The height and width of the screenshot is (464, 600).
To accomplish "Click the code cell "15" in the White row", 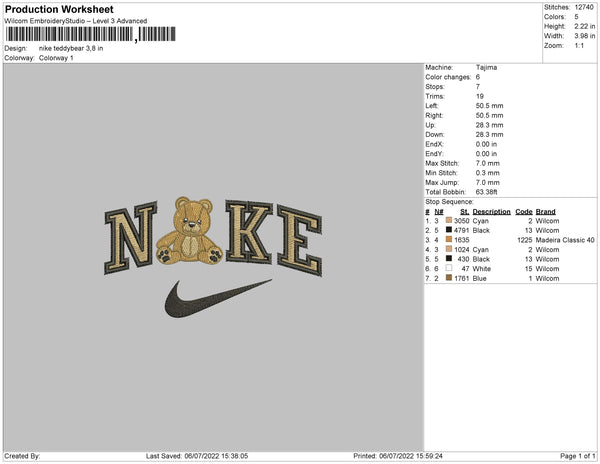I will tap(528, 269).
